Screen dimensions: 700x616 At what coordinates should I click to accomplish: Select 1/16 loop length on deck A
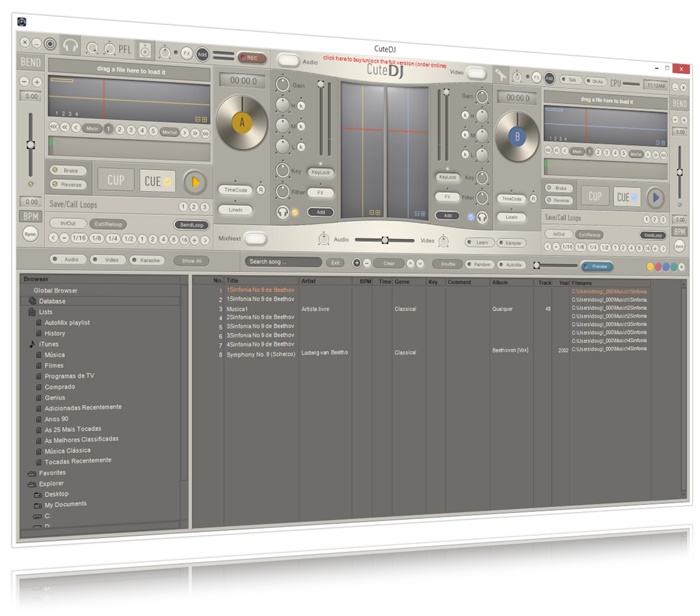tap(79, 238)
